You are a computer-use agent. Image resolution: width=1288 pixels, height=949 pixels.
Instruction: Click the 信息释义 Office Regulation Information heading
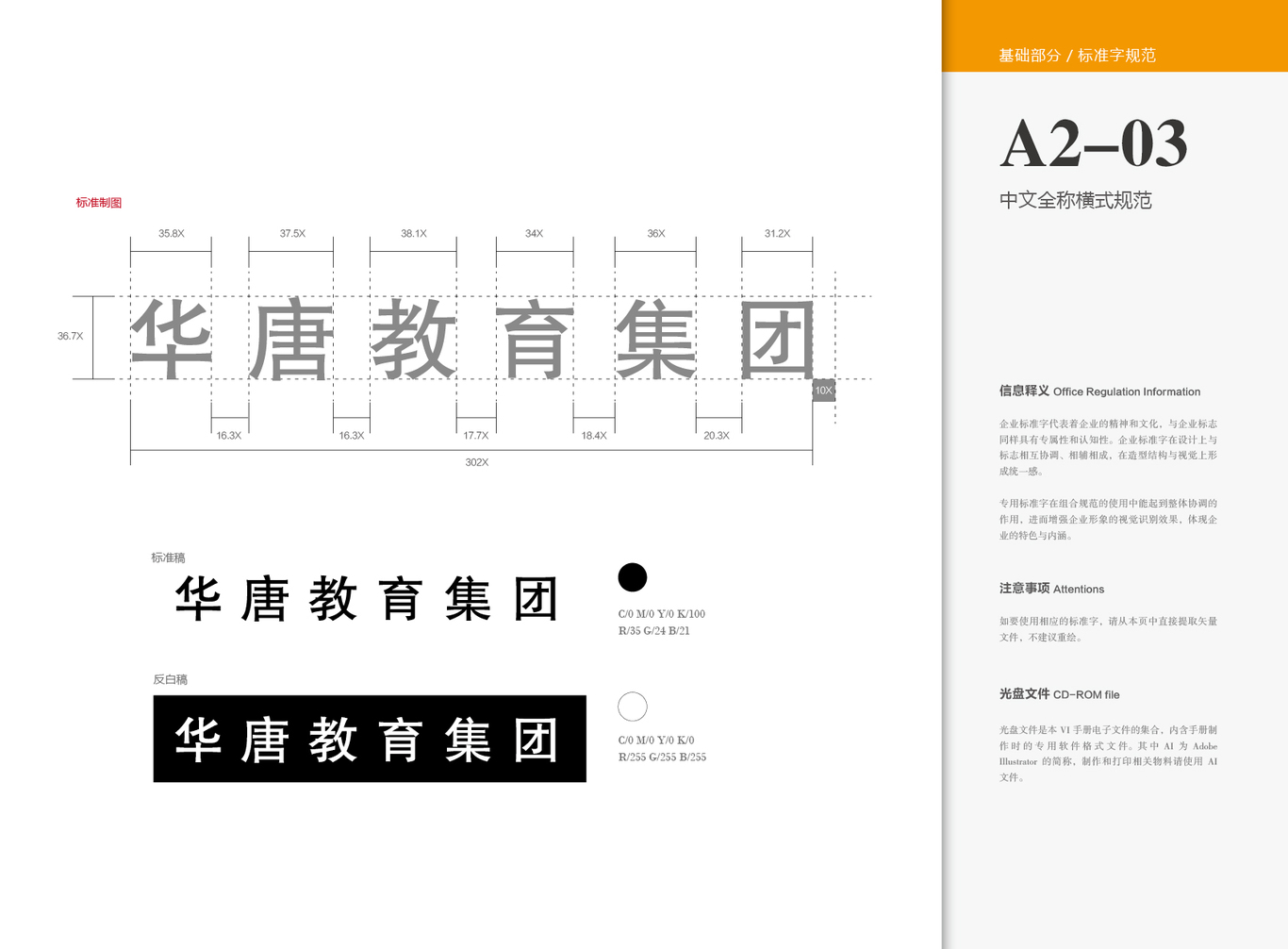pyautogui.click(x=1099, y=391)
